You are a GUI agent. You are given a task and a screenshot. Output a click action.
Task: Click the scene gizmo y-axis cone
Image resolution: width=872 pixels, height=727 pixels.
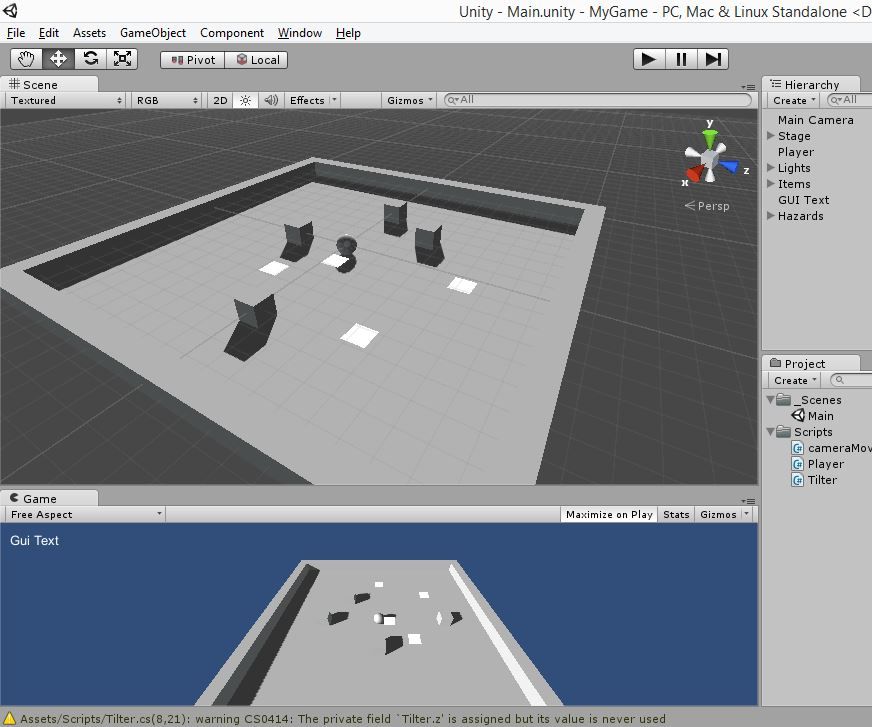pos(710,137)
